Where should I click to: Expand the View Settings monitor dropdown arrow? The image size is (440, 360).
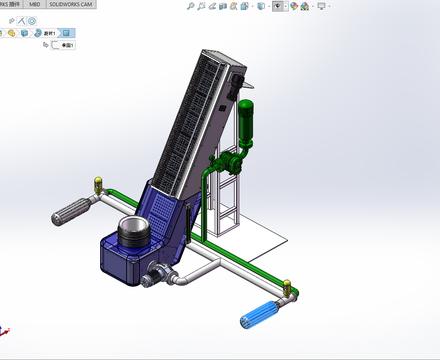point(329,6)
